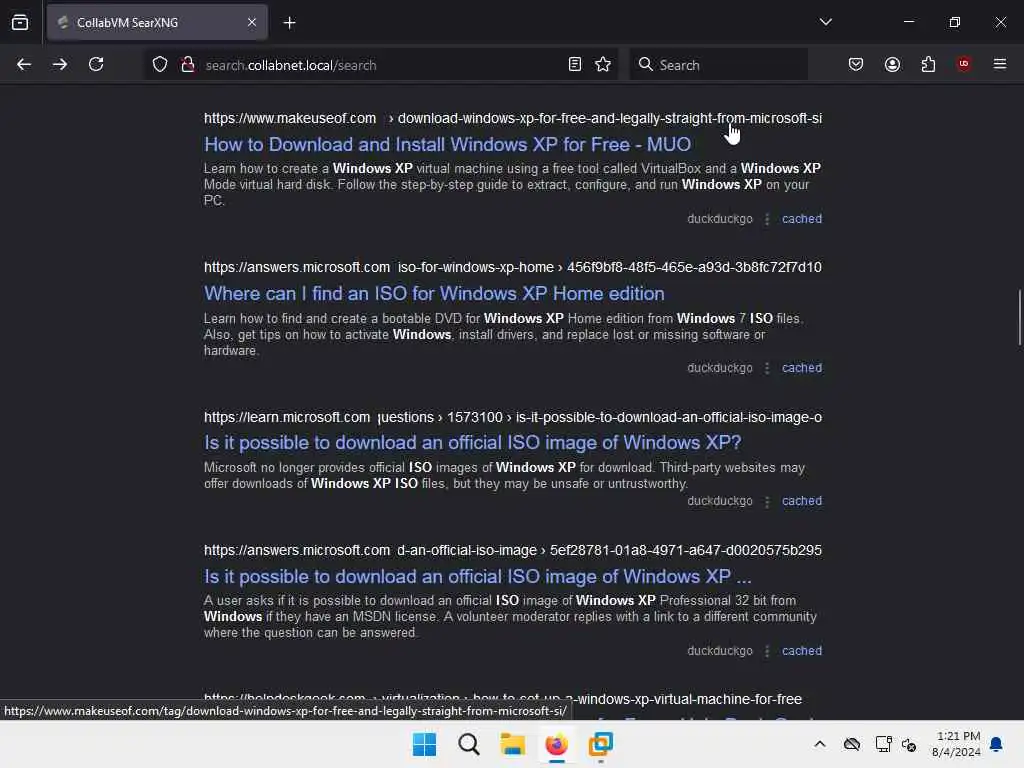Image resolution: width=1024 pixels, height=768 pixels.
Task: Show site security padlock info
Action: coord(188,65)
